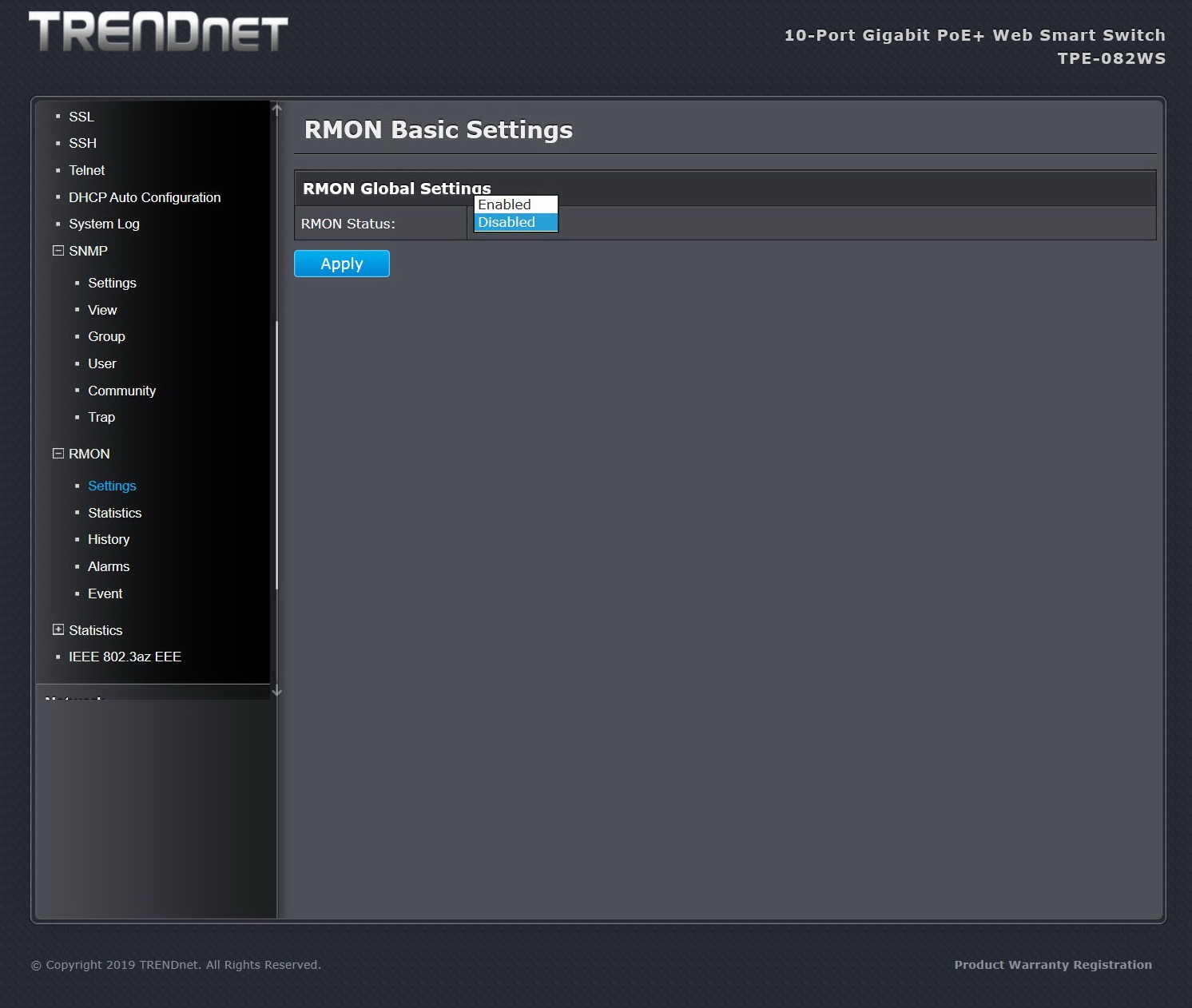This screenshot has height=1008, width=1192.
Task: Click the copyright 2019 TRENDnet text
Action: pyautogui.click(x=176, y=965)
